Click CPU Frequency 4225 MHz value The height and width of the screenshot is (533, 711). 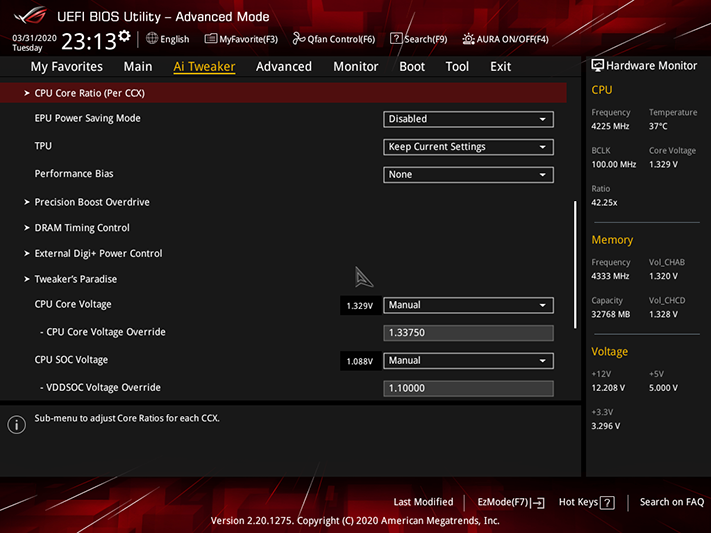point(610,127)
